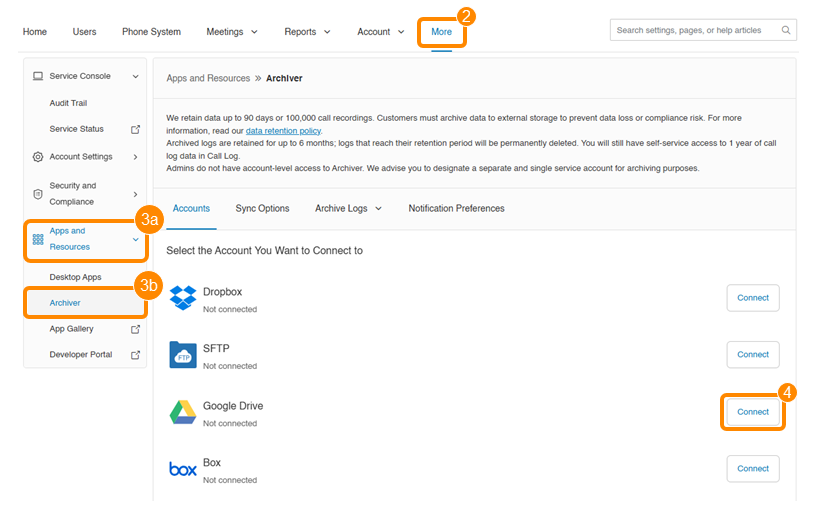Open the data retention policy link
Image resolution: width=815 pixels, height=518 pixels.
click(x=283, y=131)
